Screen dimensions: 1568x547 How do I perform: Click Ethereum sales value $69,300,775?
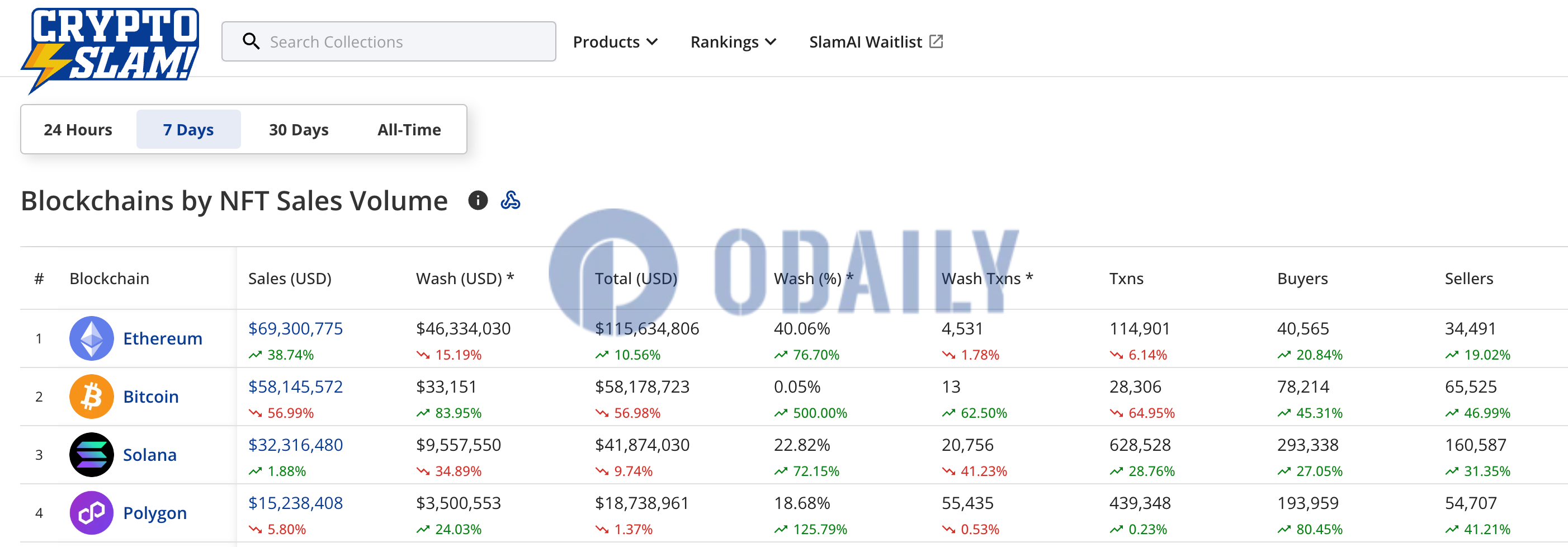coord(295,328)
